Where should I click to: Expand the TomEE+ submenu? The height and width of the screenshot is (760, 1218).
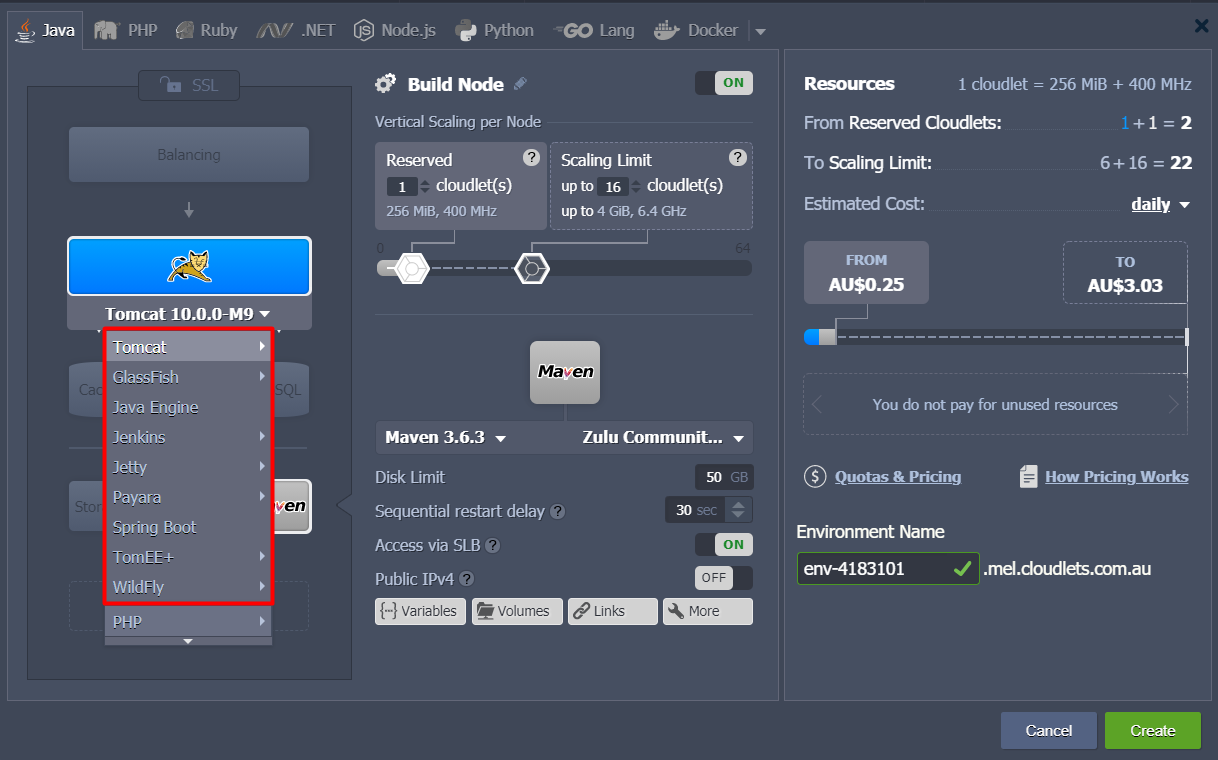[188, 557]
